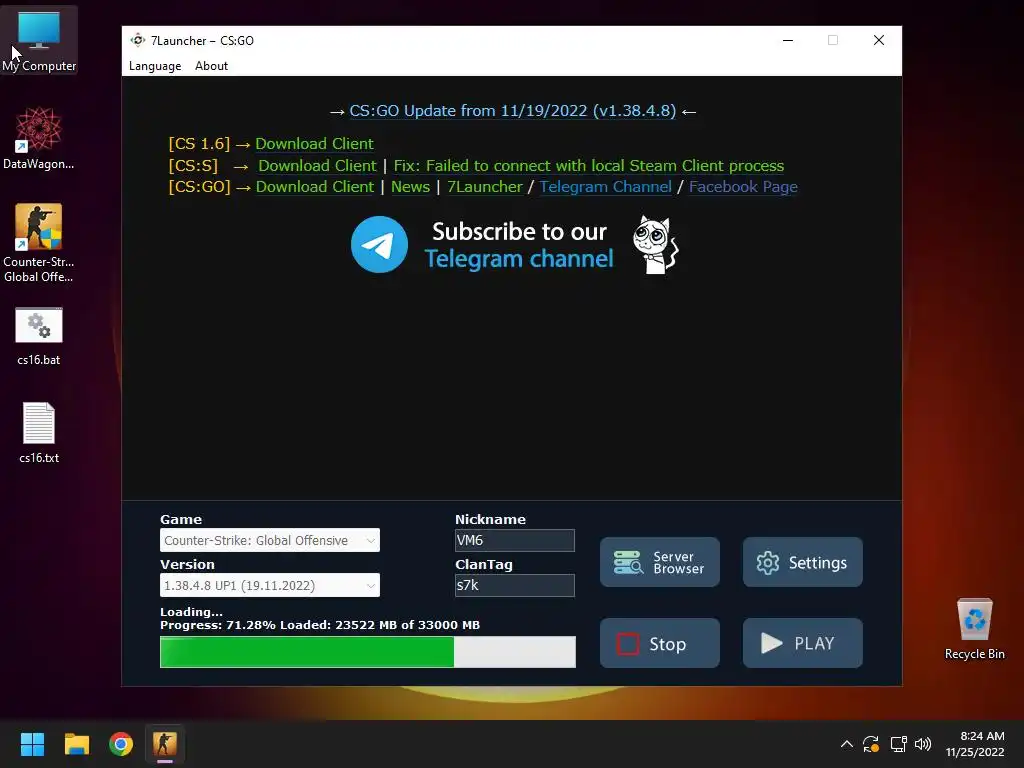Open the Telegram Channel link
This screenshot has height=768, width=1024.
[605, 187]
